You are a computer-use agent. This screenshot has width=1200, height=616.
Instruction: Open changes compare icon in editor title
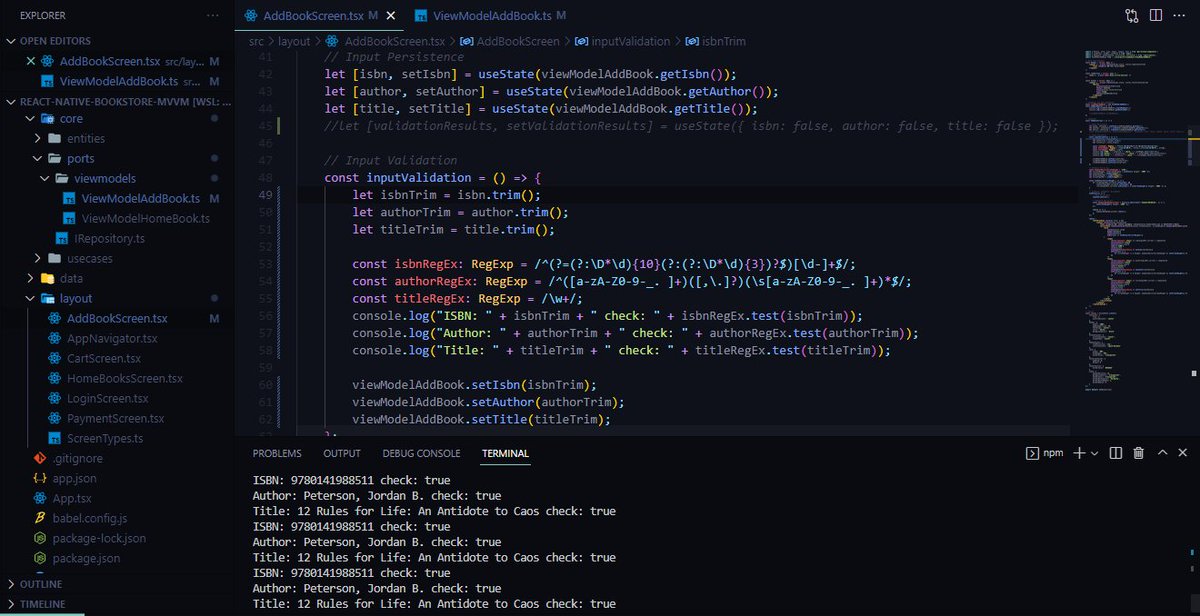pyautogui.click(x=1131, y=16)
